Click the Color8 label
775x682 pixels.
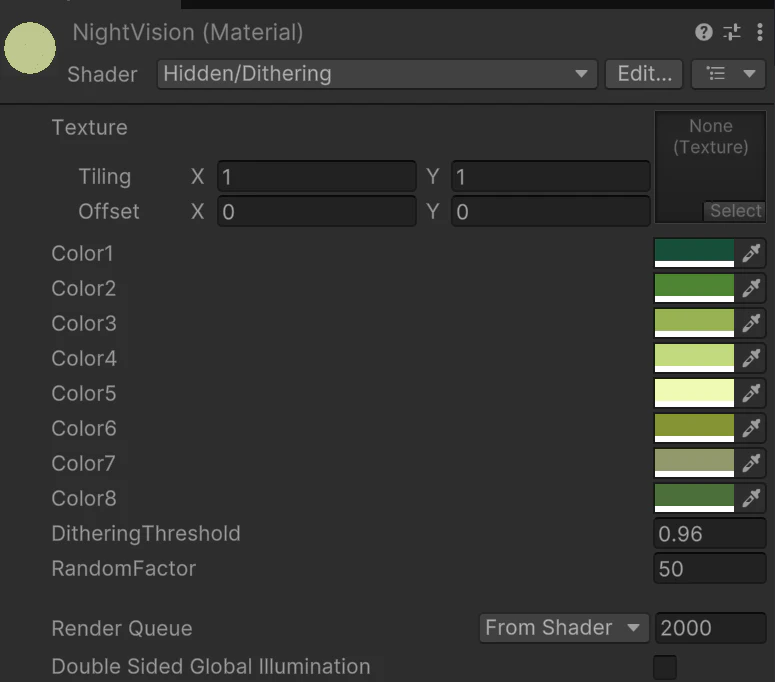click(x=84, y=498)
